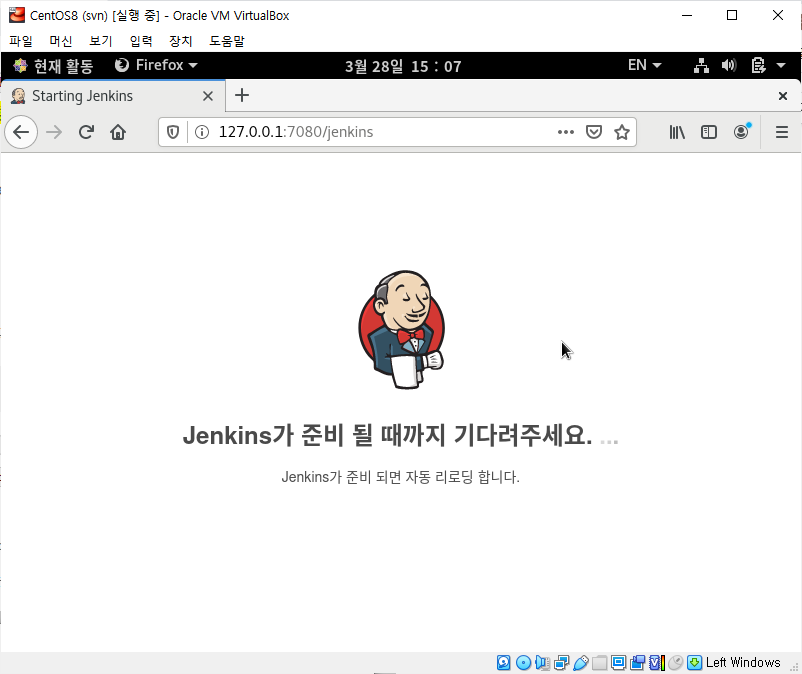Close the Starting Jenkins tab

tap(208, 96)
